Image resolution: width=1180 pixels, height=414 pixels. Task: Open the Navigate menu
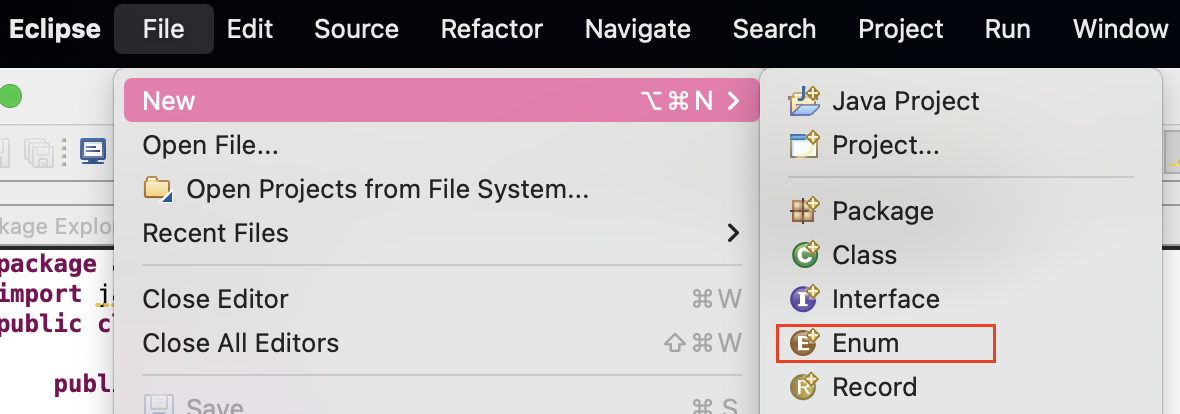pyautogui.click(x=637, y=29)
